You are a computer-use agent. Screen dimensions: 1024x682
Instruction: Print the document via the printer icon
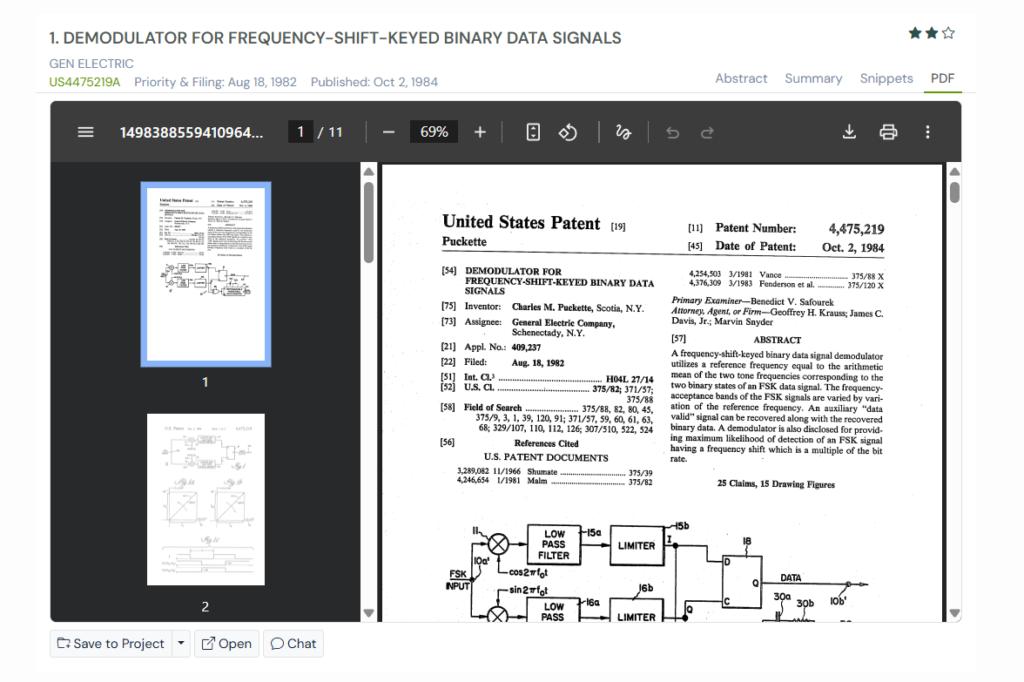(888, 131)
